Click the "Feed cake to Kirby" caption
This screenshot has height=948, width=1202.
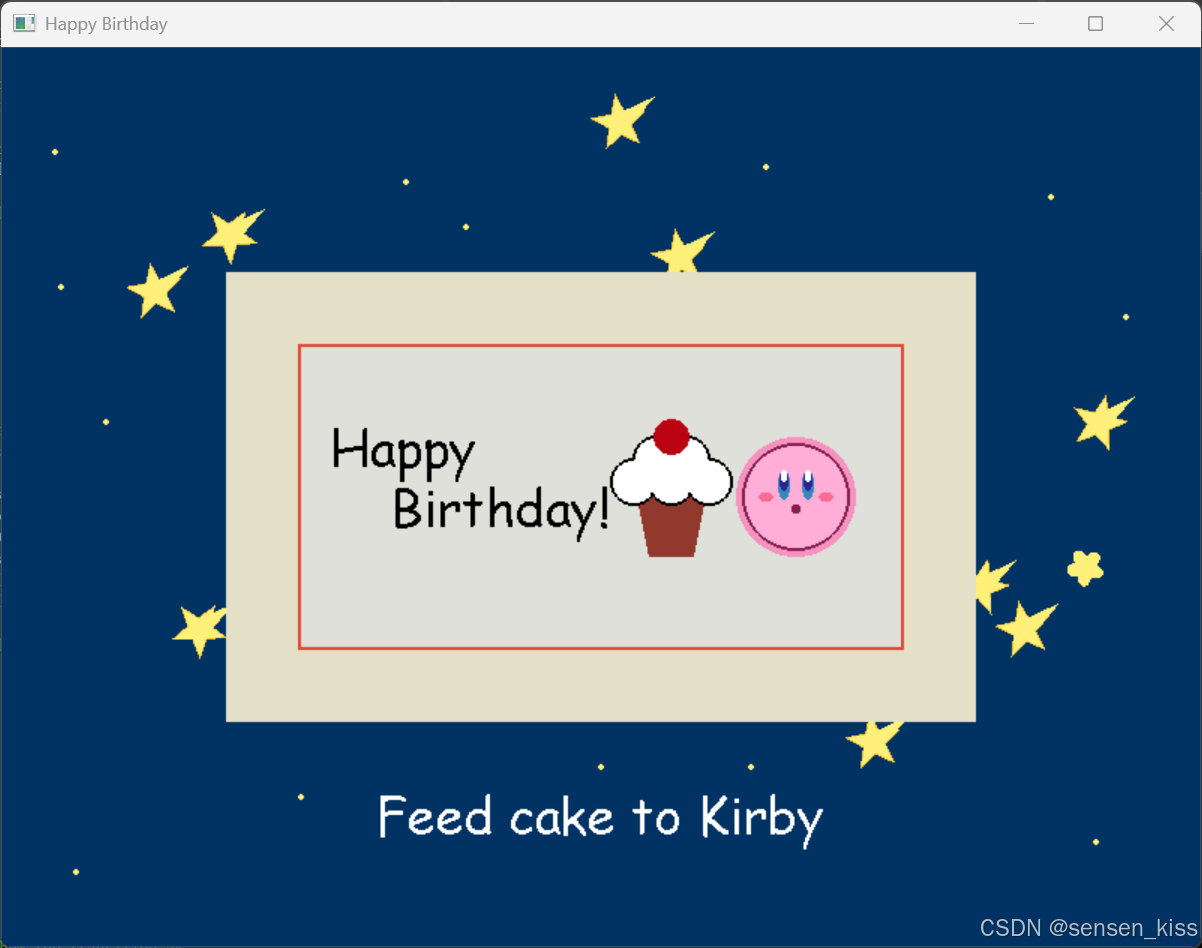click(600, 819)
